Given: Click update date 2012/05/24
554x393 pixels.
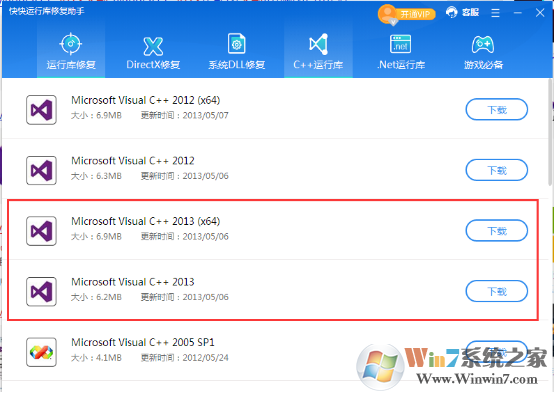Looking at the screenshot, I should [x=205, y=358].
